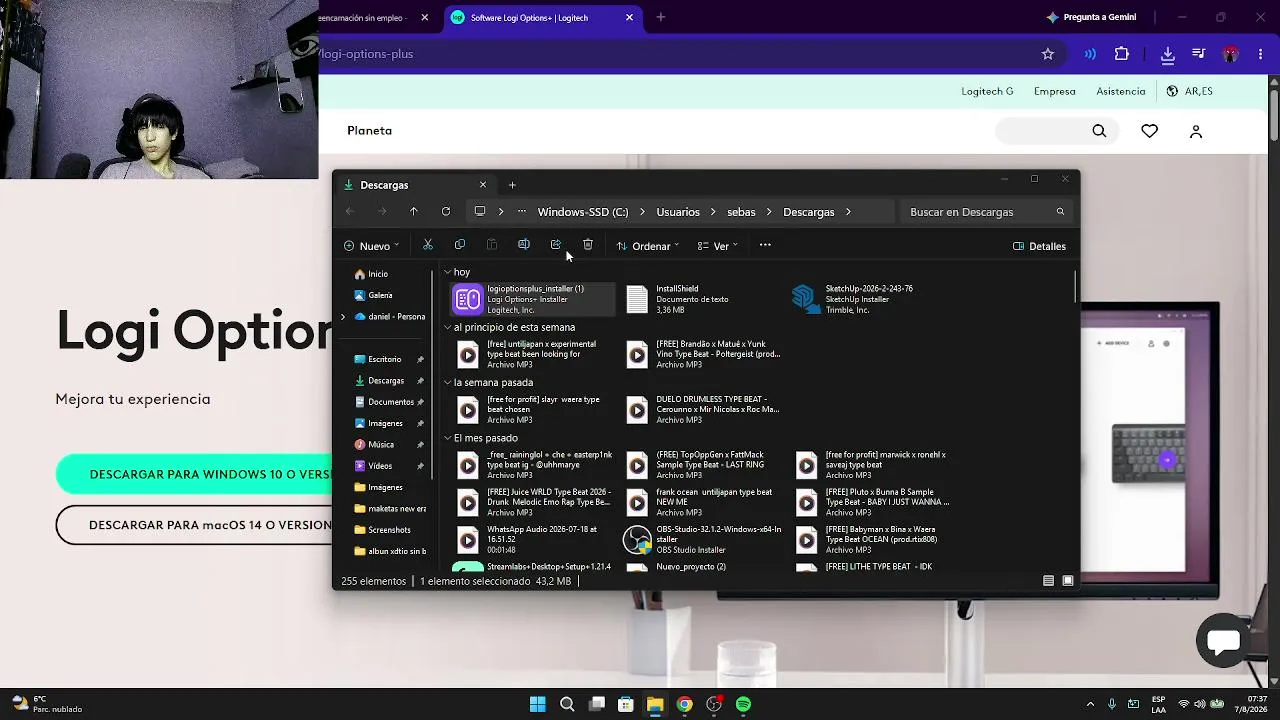
Task: Go up one folder level in Explorer
Action: (413, 212)
